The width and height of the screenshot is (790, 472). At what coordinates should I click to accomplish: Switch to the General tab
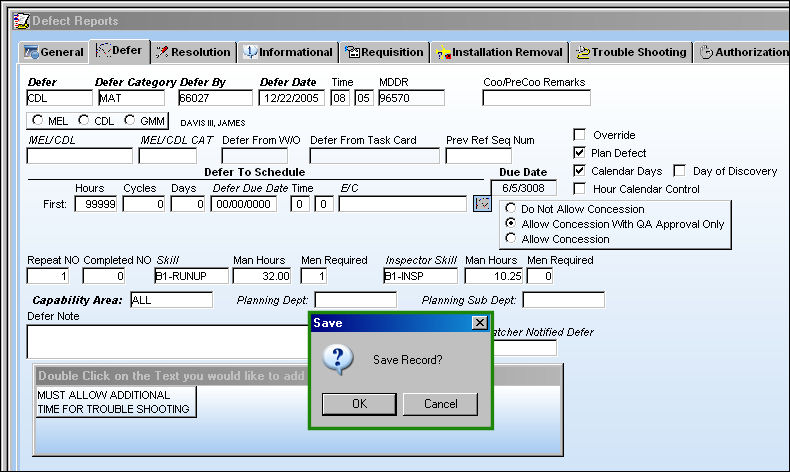(x=54, y=52)
